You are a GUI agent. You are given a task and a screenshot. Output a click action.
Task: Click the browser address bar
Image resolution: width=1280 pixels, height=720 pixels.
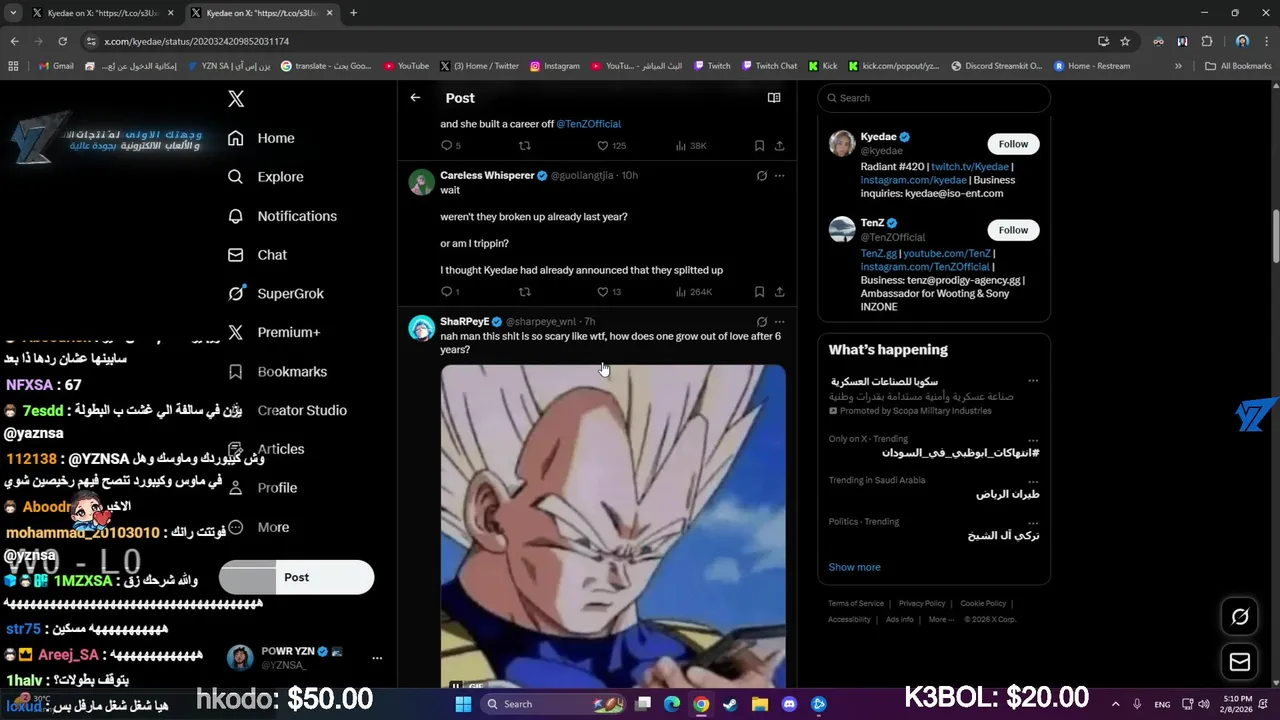[x=590, y=41]
